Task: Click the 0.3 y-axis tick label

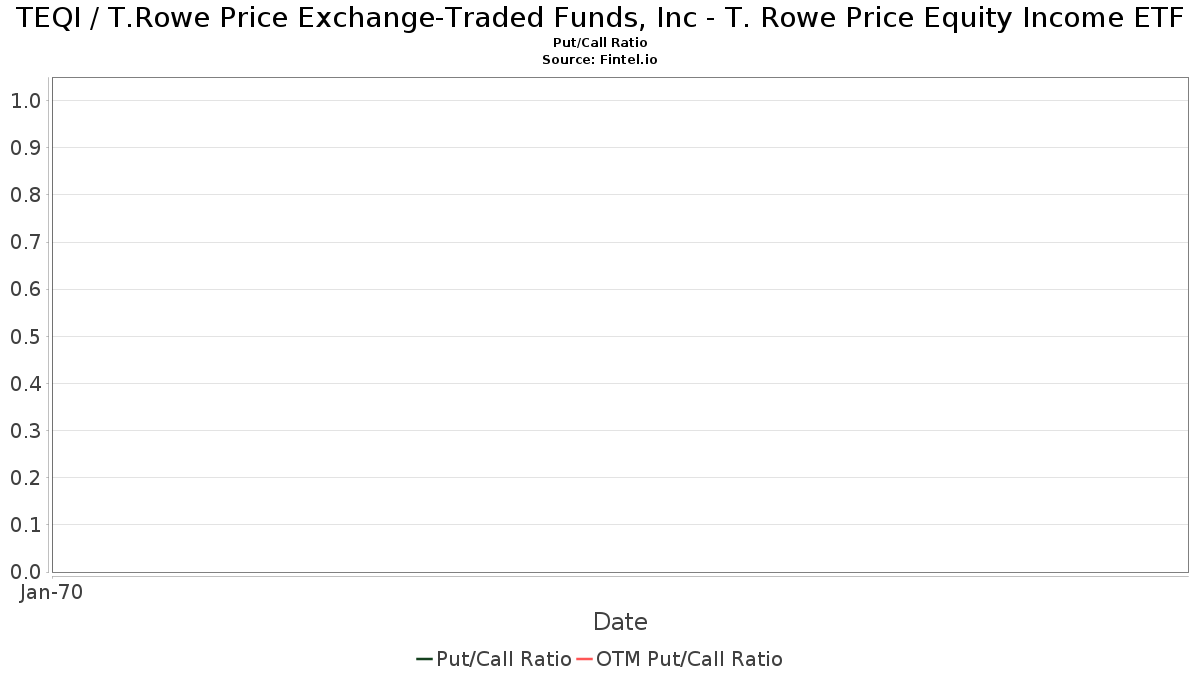Action: (25, 430)
